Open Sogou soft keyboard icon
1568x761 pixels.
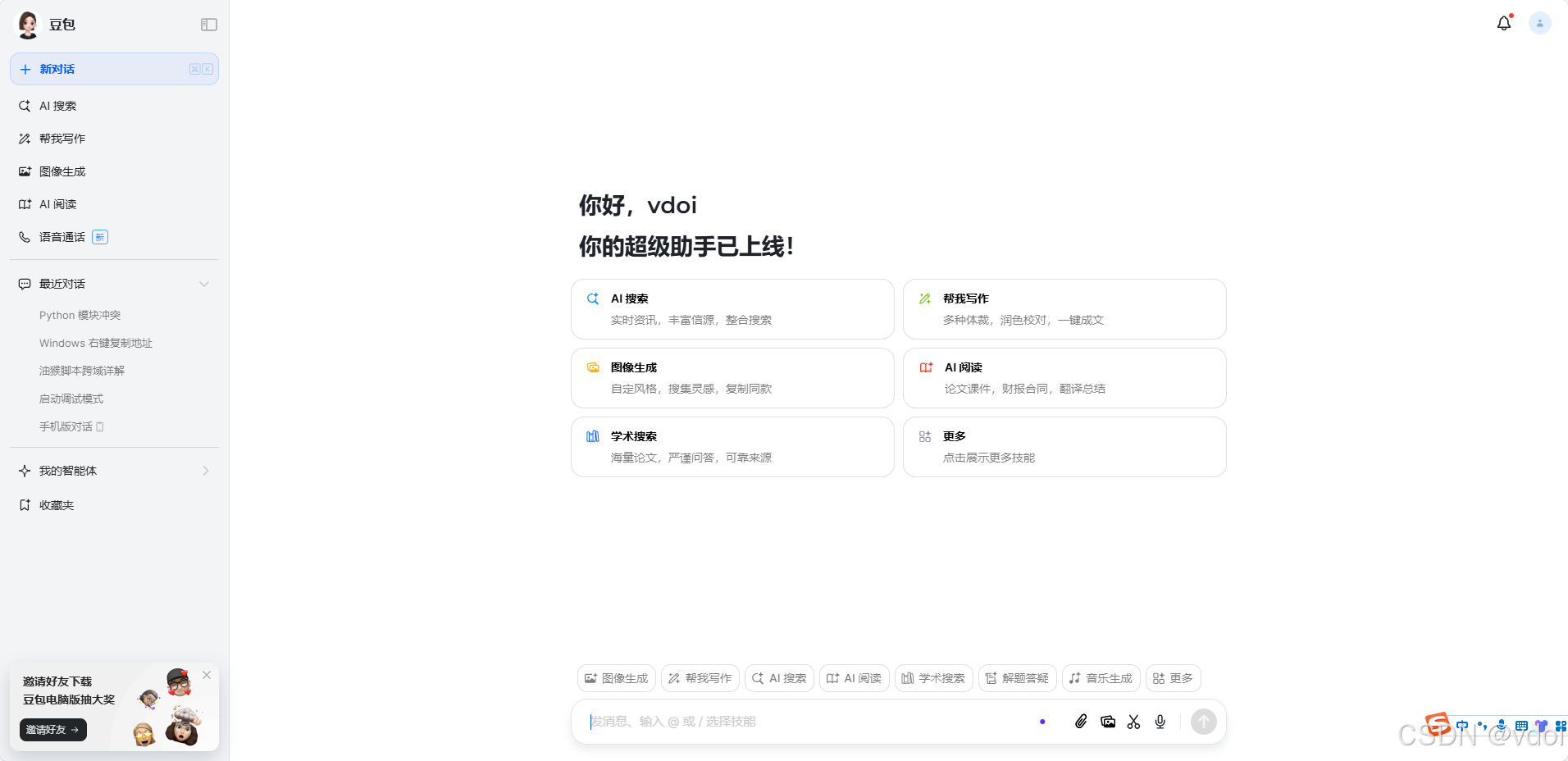point(1521,726)
